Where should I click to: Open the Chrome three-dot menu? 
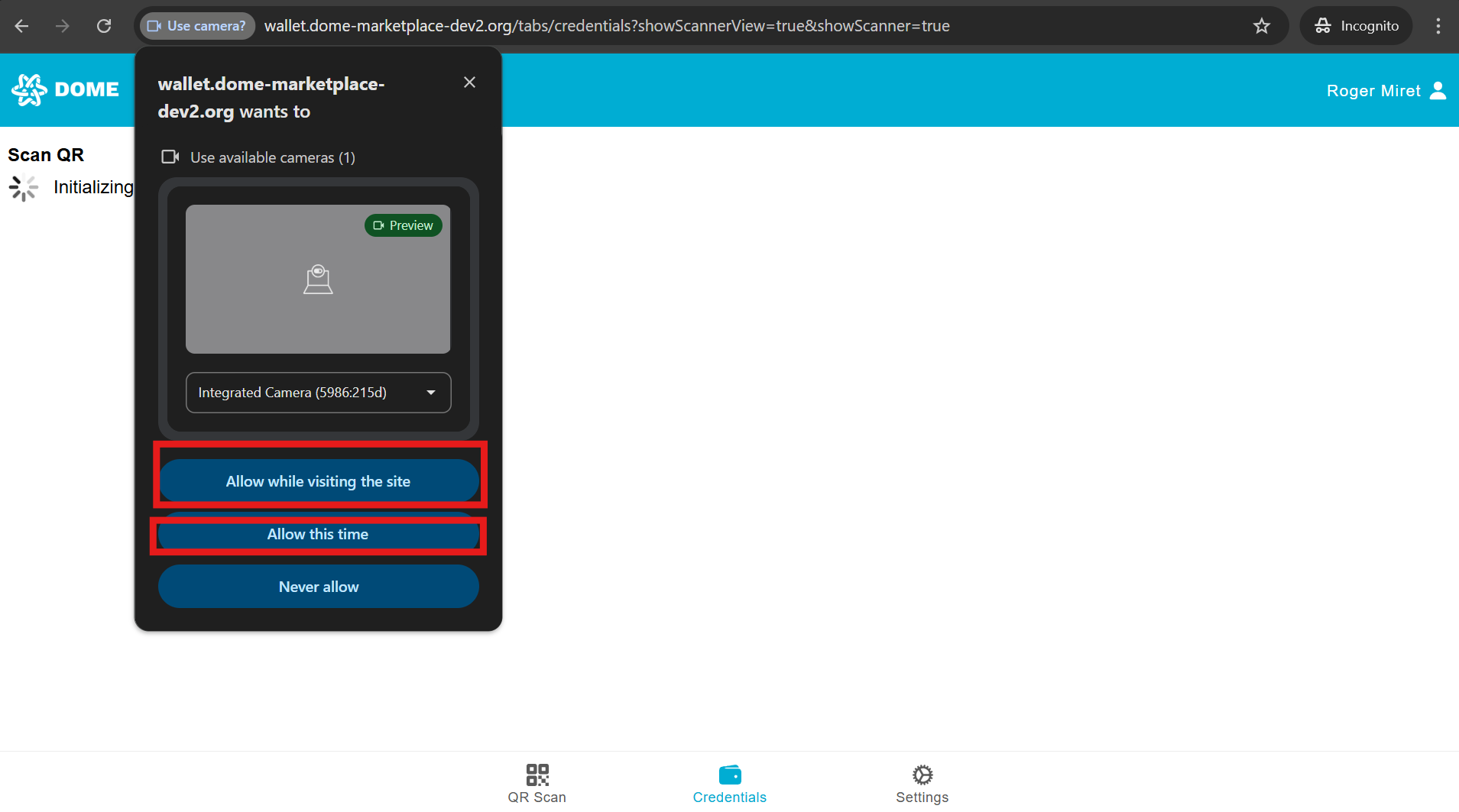pyautogui.click(x=1438, y=26)
